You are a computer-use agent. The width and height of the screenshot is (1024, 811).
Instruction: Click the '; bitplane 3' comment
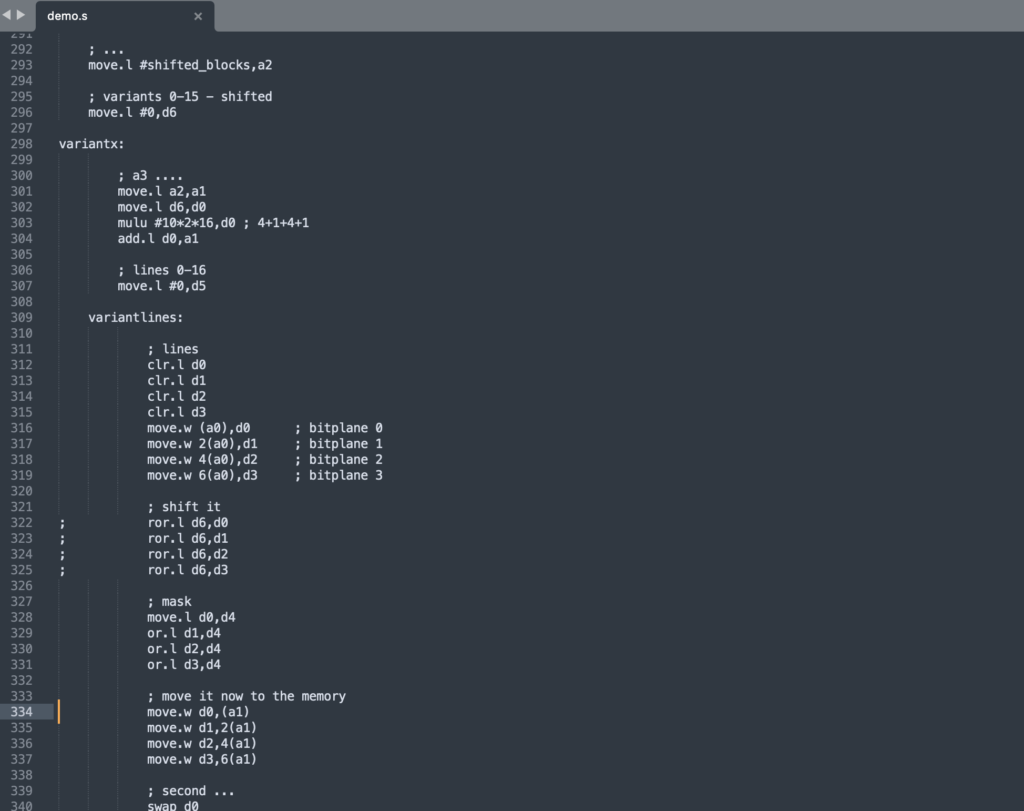pos(338,476)
